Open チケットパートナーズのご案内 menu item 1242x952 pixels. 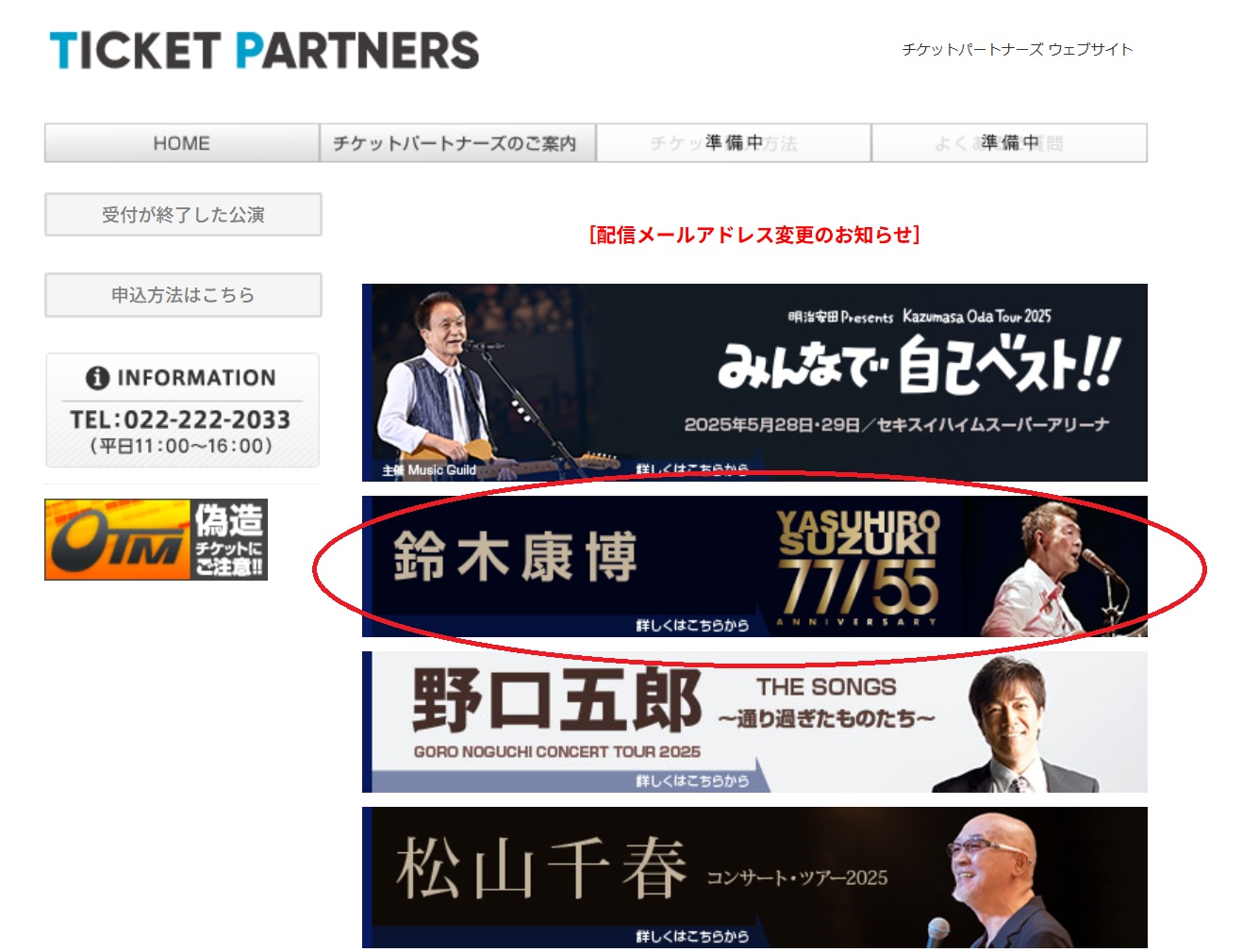pos(457,143)
